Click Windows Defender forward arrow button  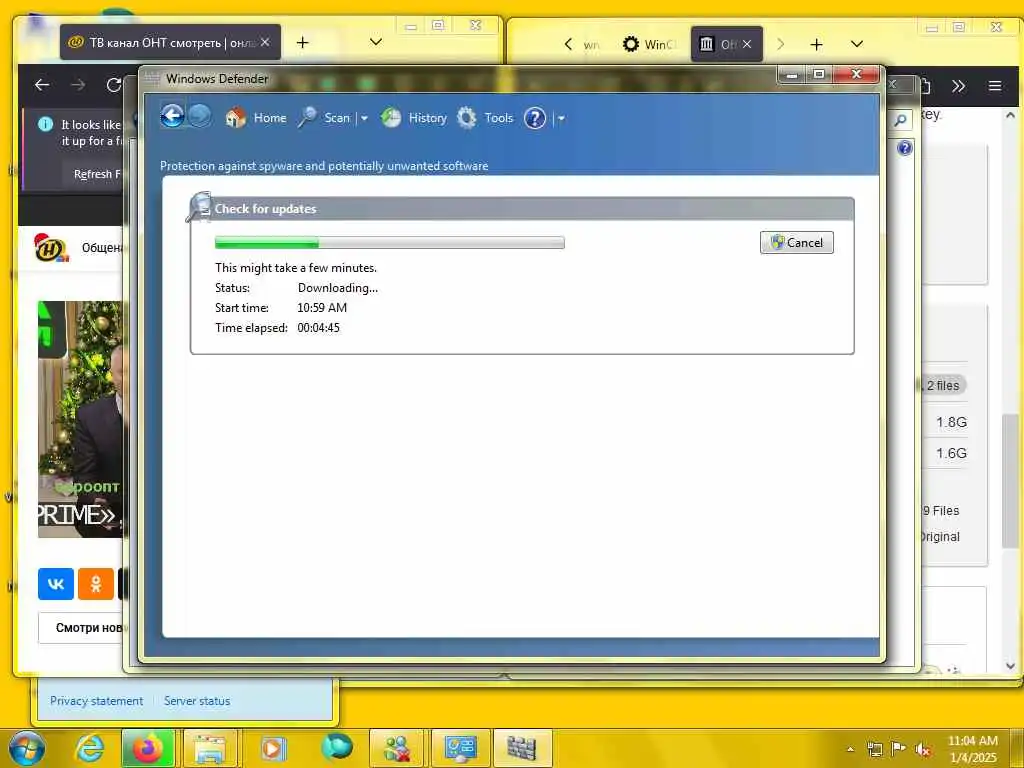(200, 116)
